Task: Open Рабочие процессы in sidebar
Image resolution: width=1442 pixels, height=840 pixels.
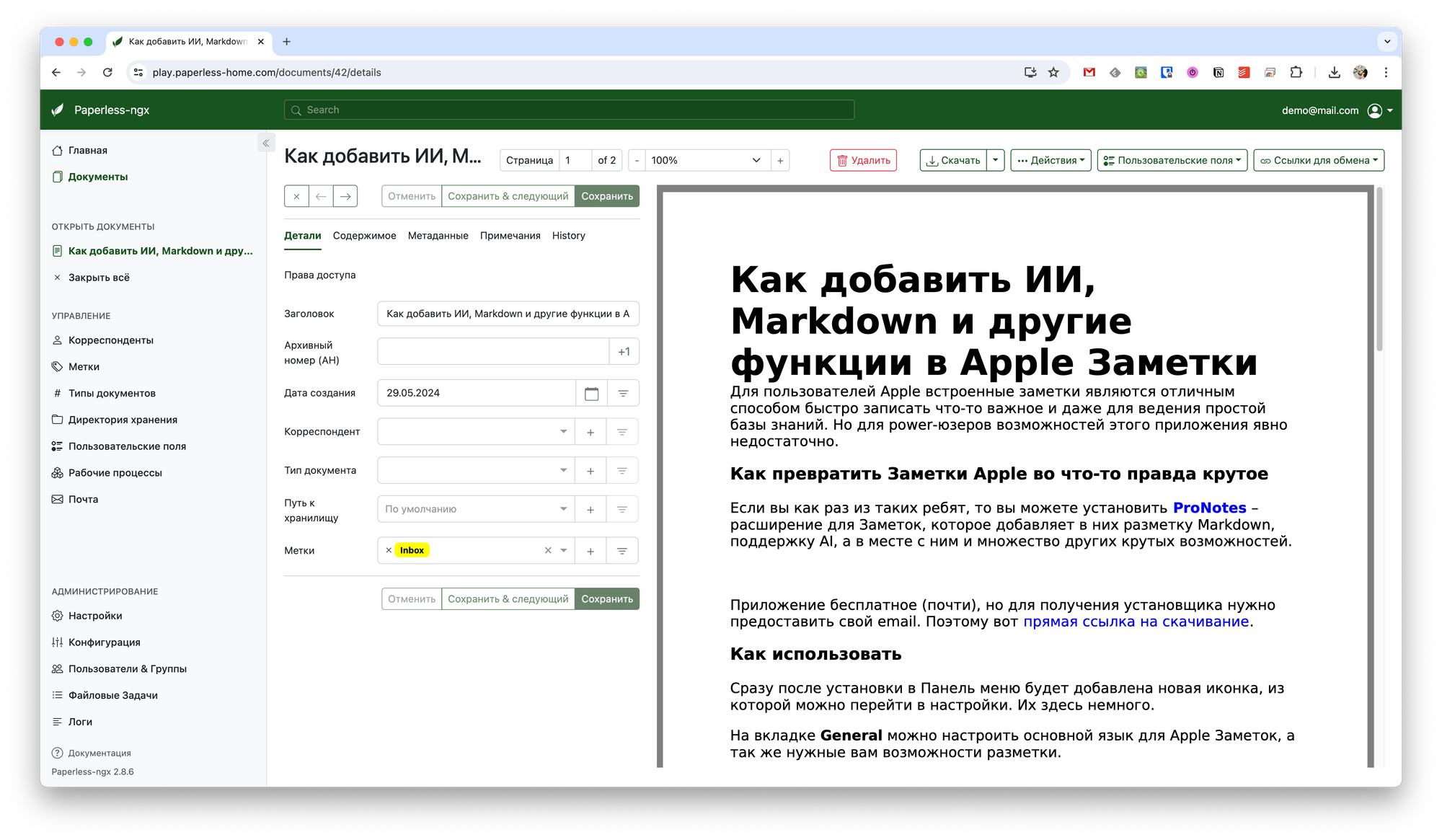Action: point(115,473)
